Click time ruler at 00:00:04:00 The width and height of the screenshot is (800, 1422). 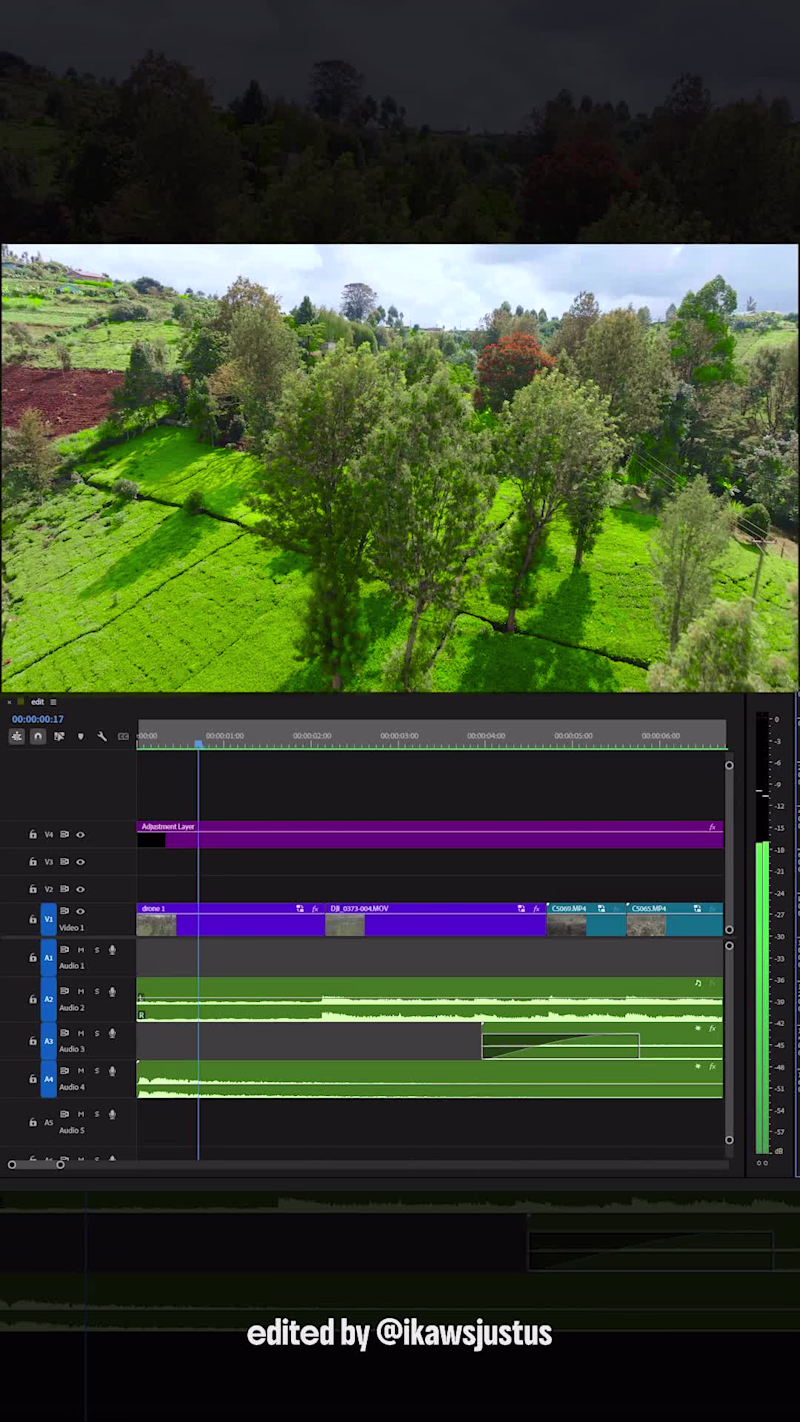click(x=486, y=736)
